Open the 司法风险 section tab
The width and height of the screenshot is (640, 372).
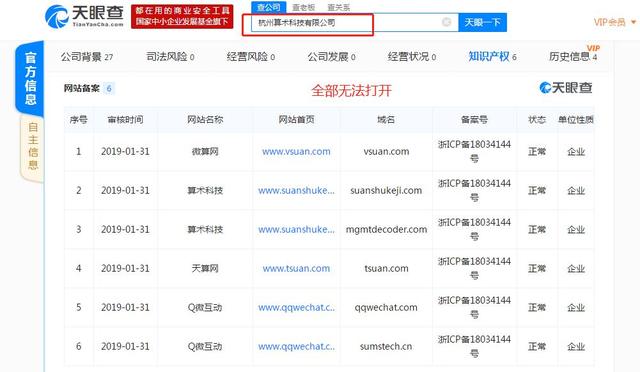[170, 57]
